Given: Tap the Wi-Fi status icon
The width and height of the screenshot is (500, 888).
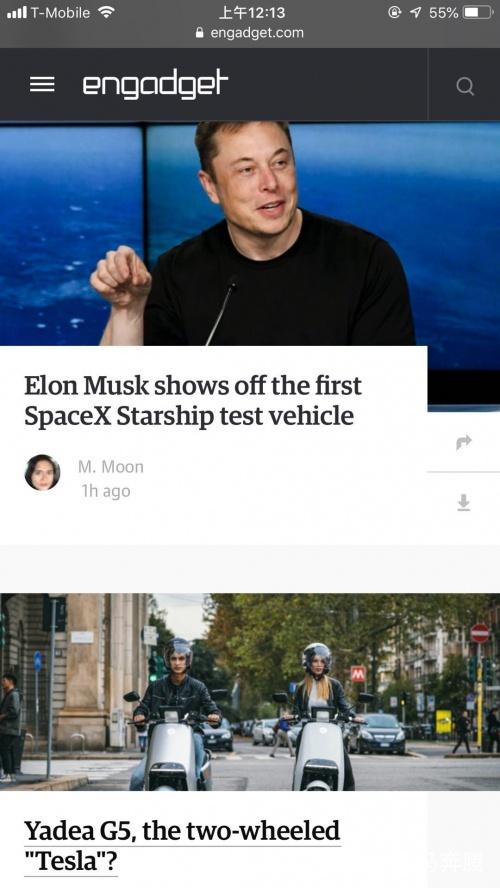Looking at the screenshot, I should 106,12.
